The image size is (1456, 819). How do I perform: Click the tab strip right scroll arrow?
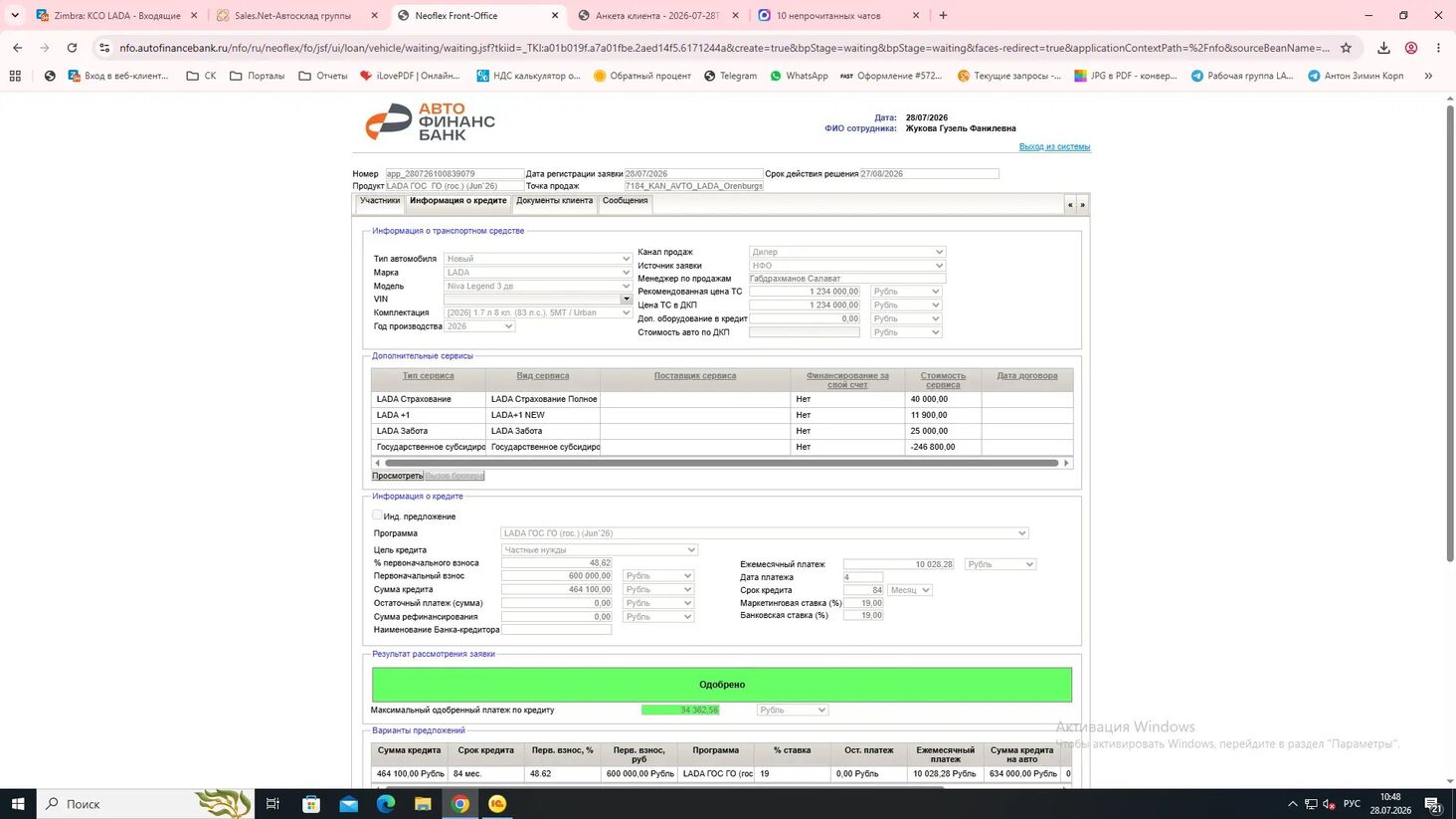[x=1082, y=204]
